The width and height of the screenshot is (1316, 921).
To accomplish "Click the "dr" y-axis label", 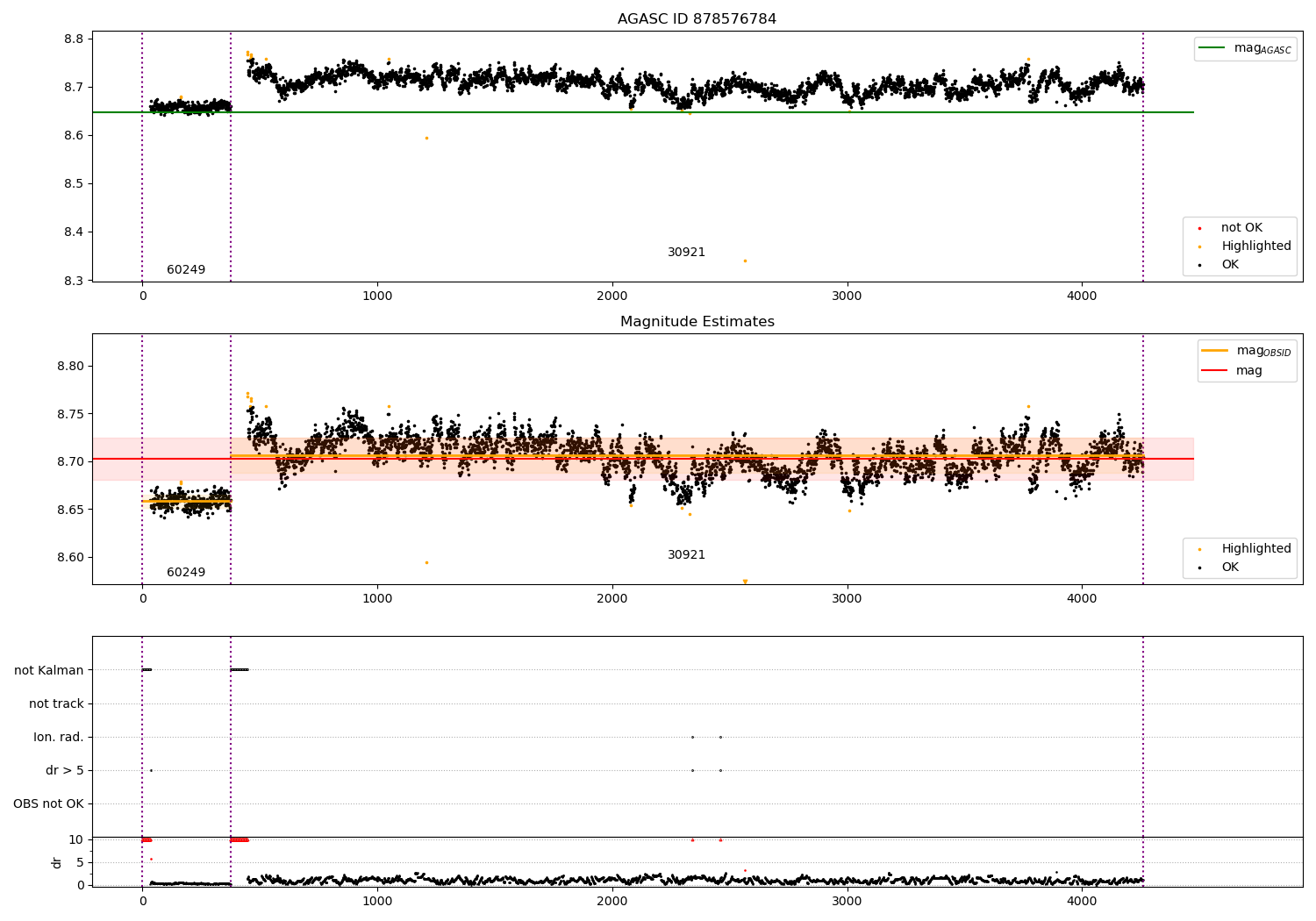I will [57, 862].
